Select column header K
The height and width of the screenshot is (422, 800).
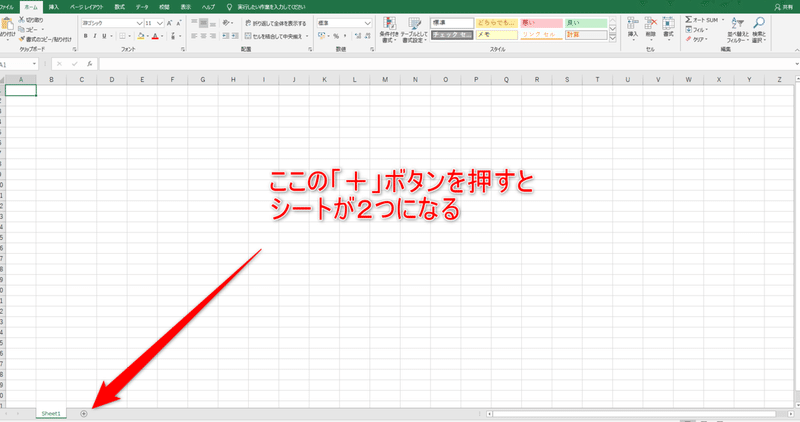(324, 80)
